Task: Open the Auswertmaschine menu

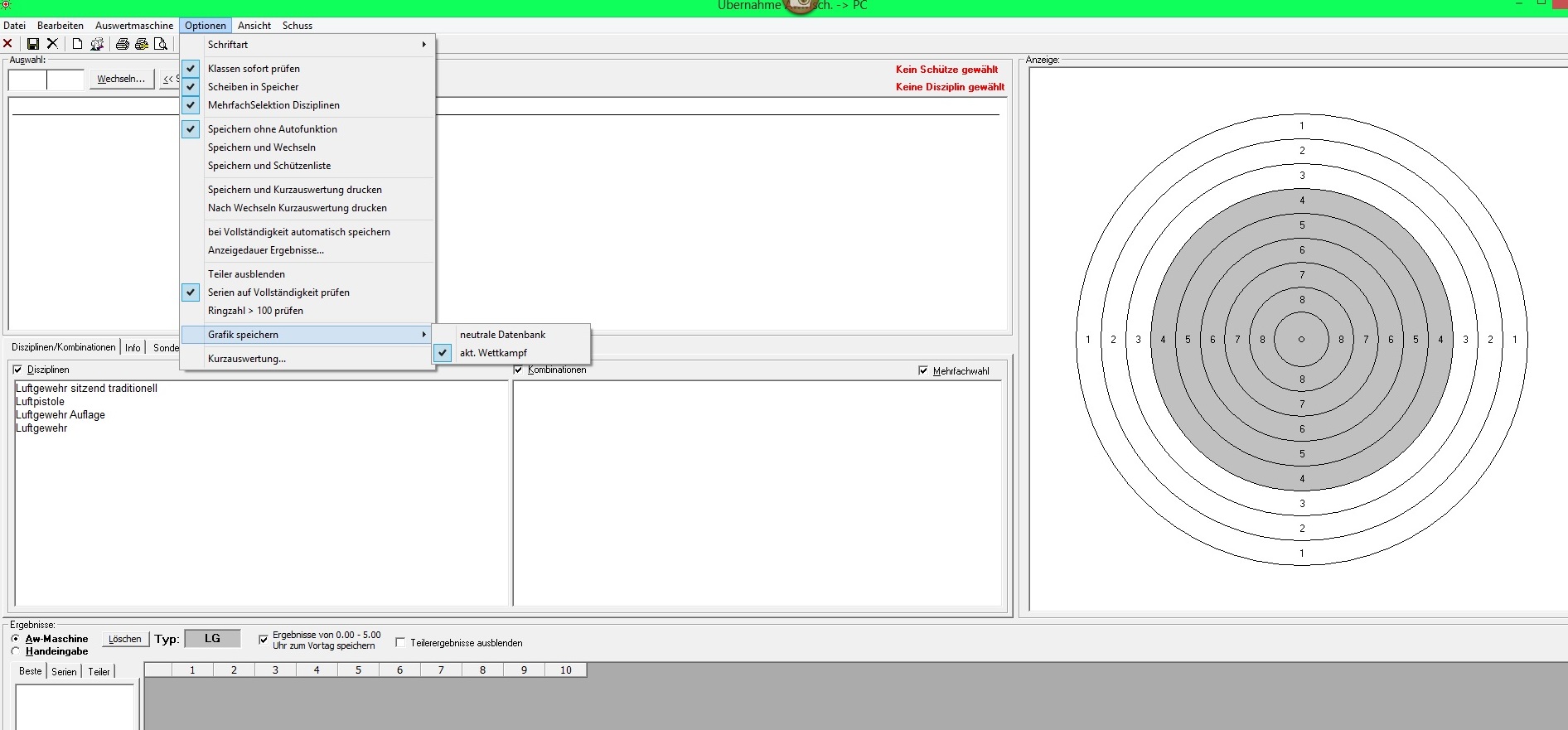Action: pos(134,26)
